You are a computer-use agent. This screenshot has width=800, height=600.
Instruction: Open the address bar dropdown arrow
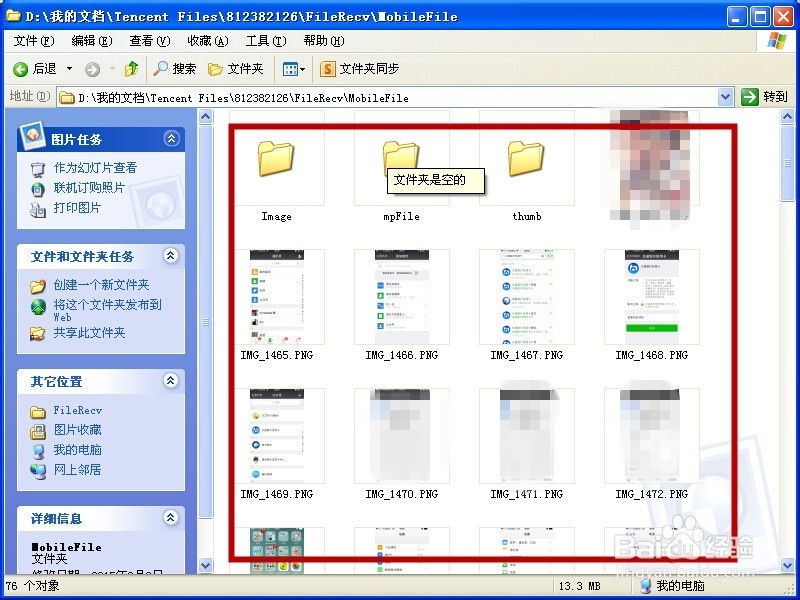pos(727,96)
